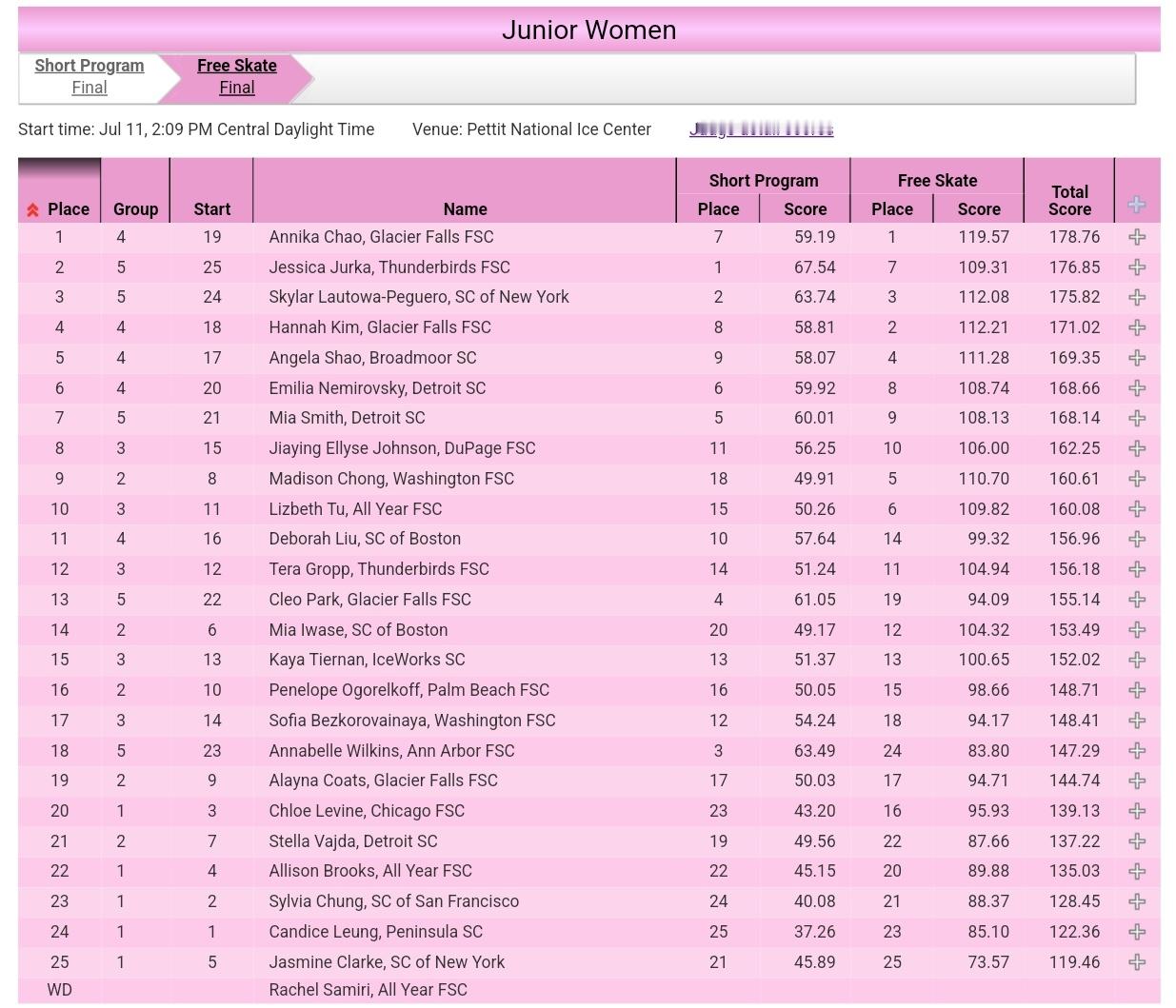Open the blurred judges panel link
Screen dimensions: 1176x1008
click(762, 129)
